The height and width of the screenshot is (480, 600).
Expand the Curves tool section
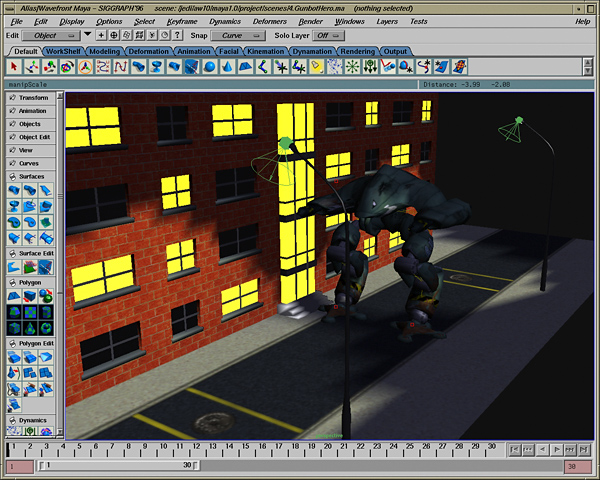tap(31, 163)
